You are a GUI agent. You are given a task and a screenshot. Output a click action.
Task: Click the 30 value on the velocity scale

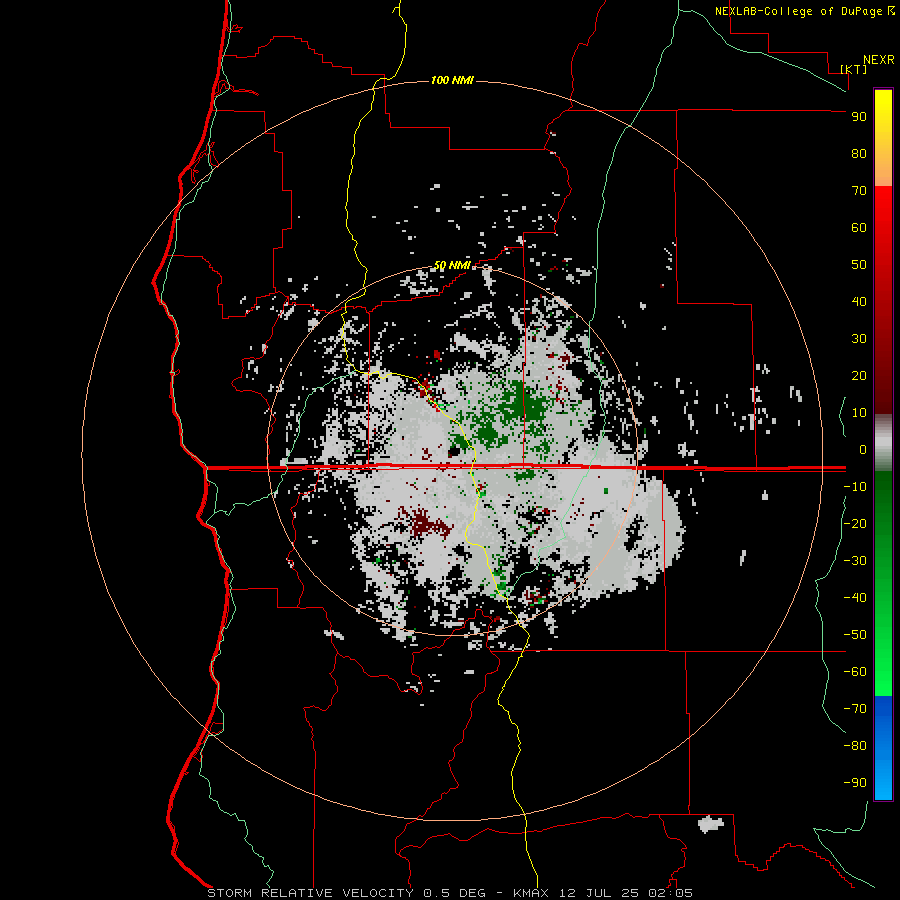[x=859, y=339]
